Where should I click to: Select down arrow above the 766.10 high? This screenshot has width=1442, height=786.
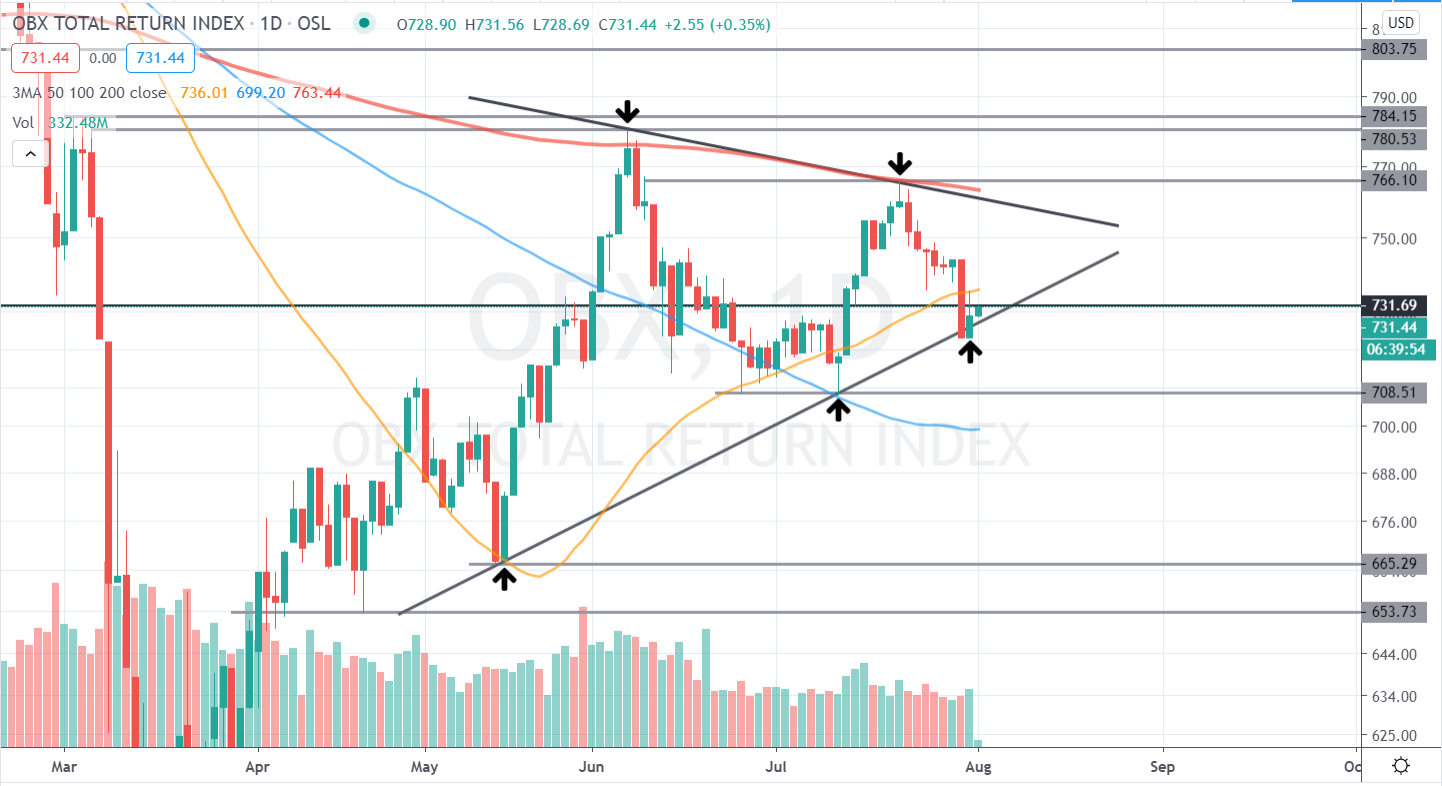tap(900, 163)
